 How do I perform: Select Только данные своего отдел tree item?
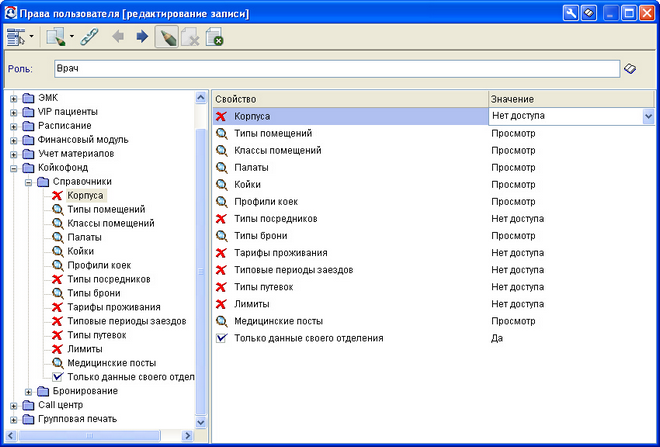(131, 377)
